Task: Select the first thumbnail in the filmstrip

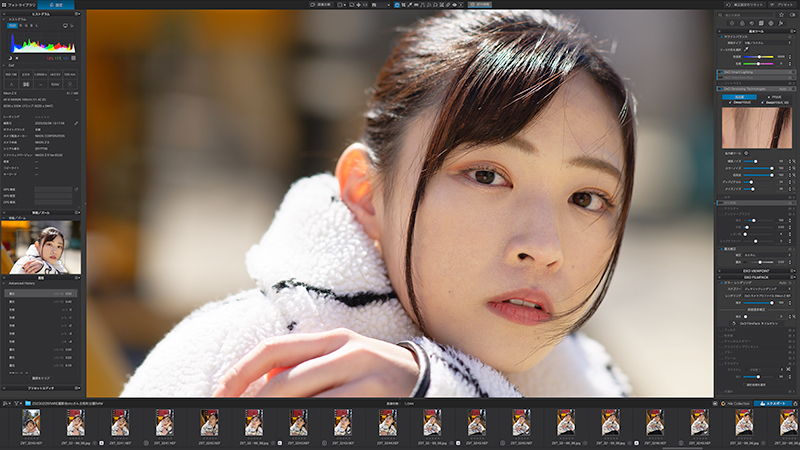Action: pos(31,422)
